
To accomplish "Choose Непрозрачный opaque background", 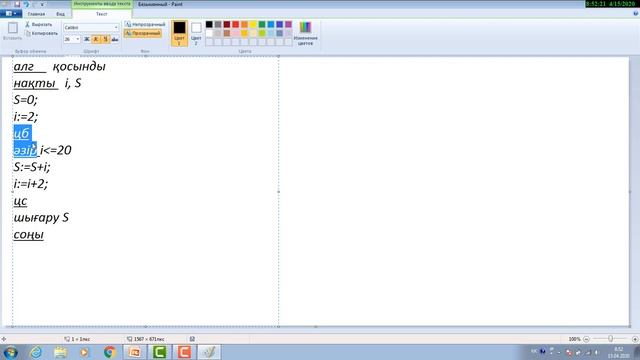I will (x=145, y=24).
